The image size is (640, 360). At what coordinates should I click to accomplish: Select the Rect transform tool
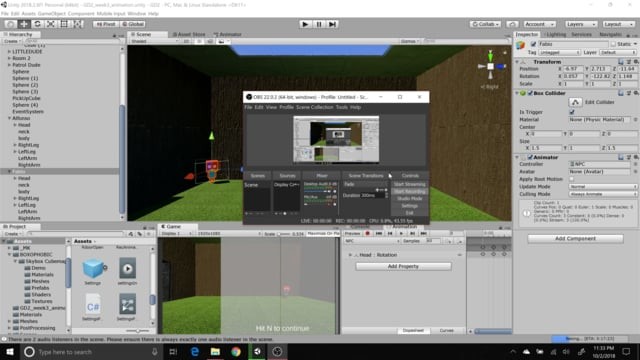point(64,24)
